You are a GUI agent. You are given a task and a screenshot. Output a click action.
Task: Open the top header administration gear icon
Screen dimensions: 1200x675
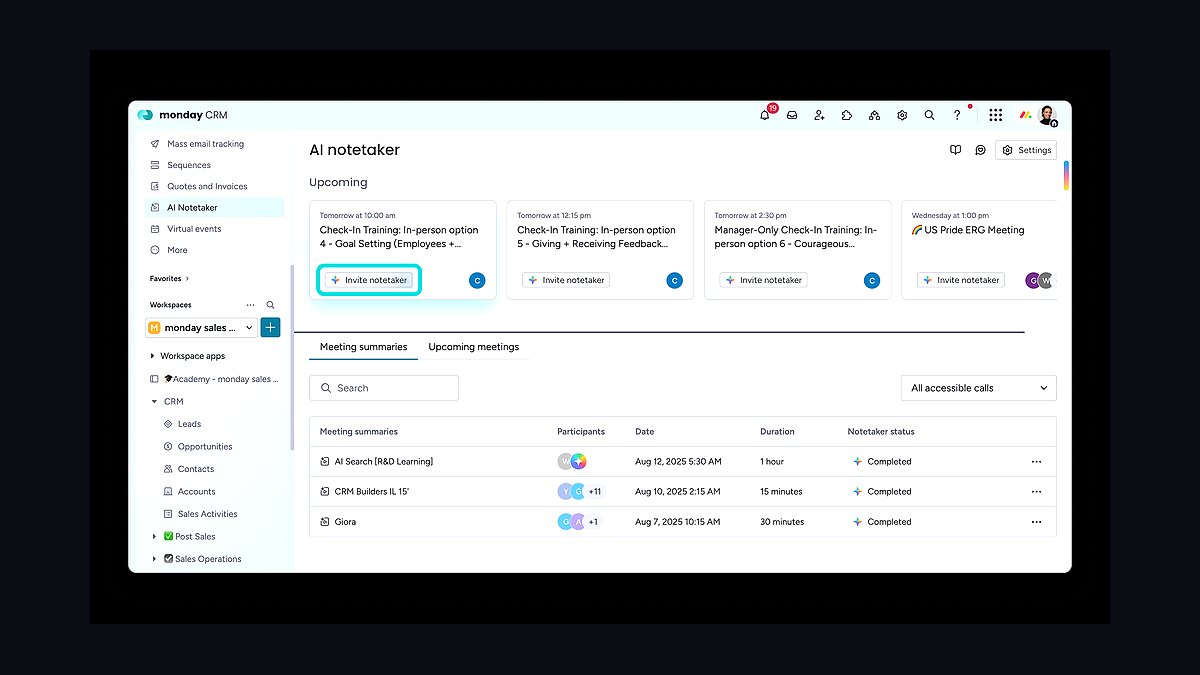click(x=902, y=115)
